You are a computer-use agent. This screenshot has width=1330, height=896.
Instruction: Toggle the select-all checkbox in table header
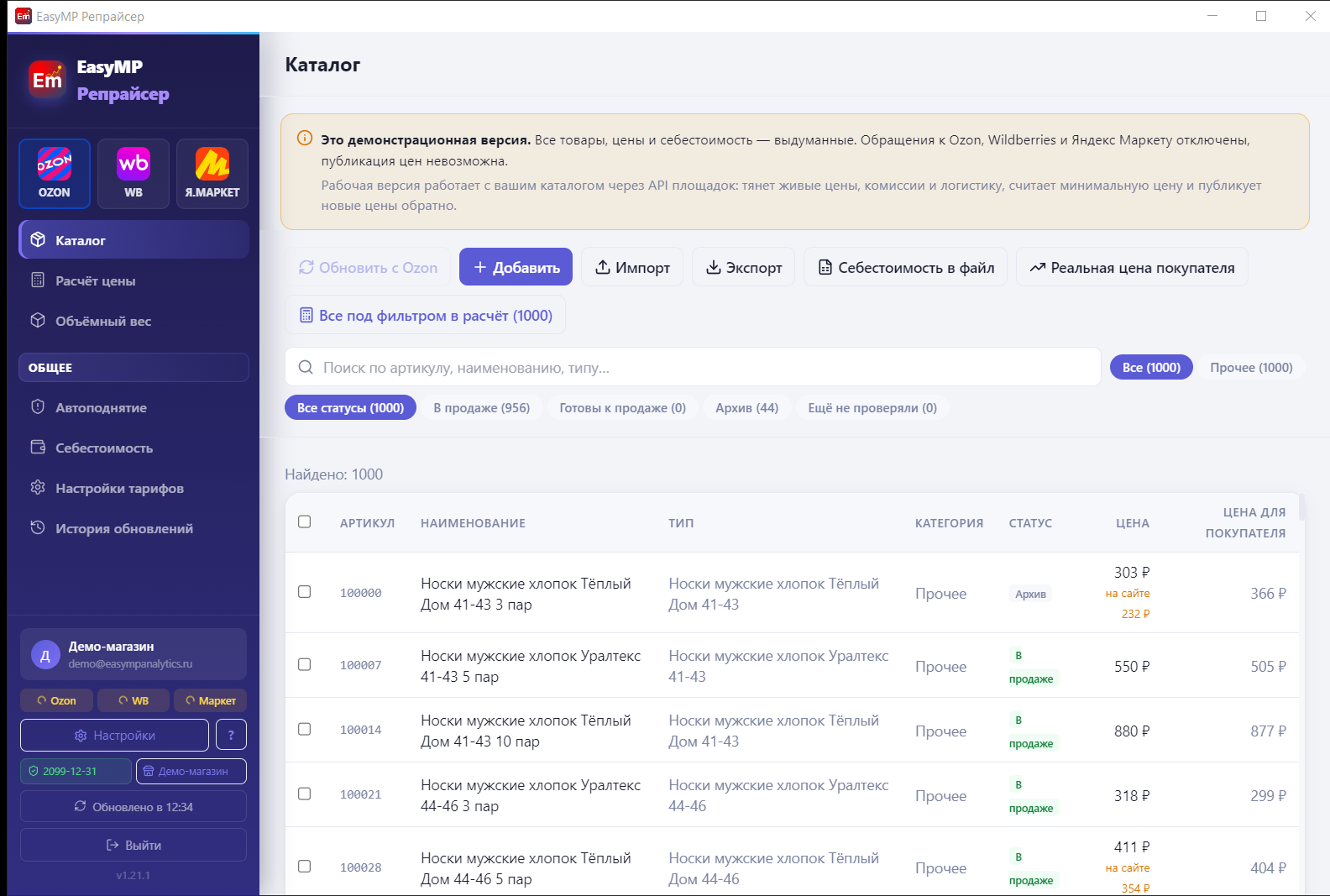(x=305, y=521)
